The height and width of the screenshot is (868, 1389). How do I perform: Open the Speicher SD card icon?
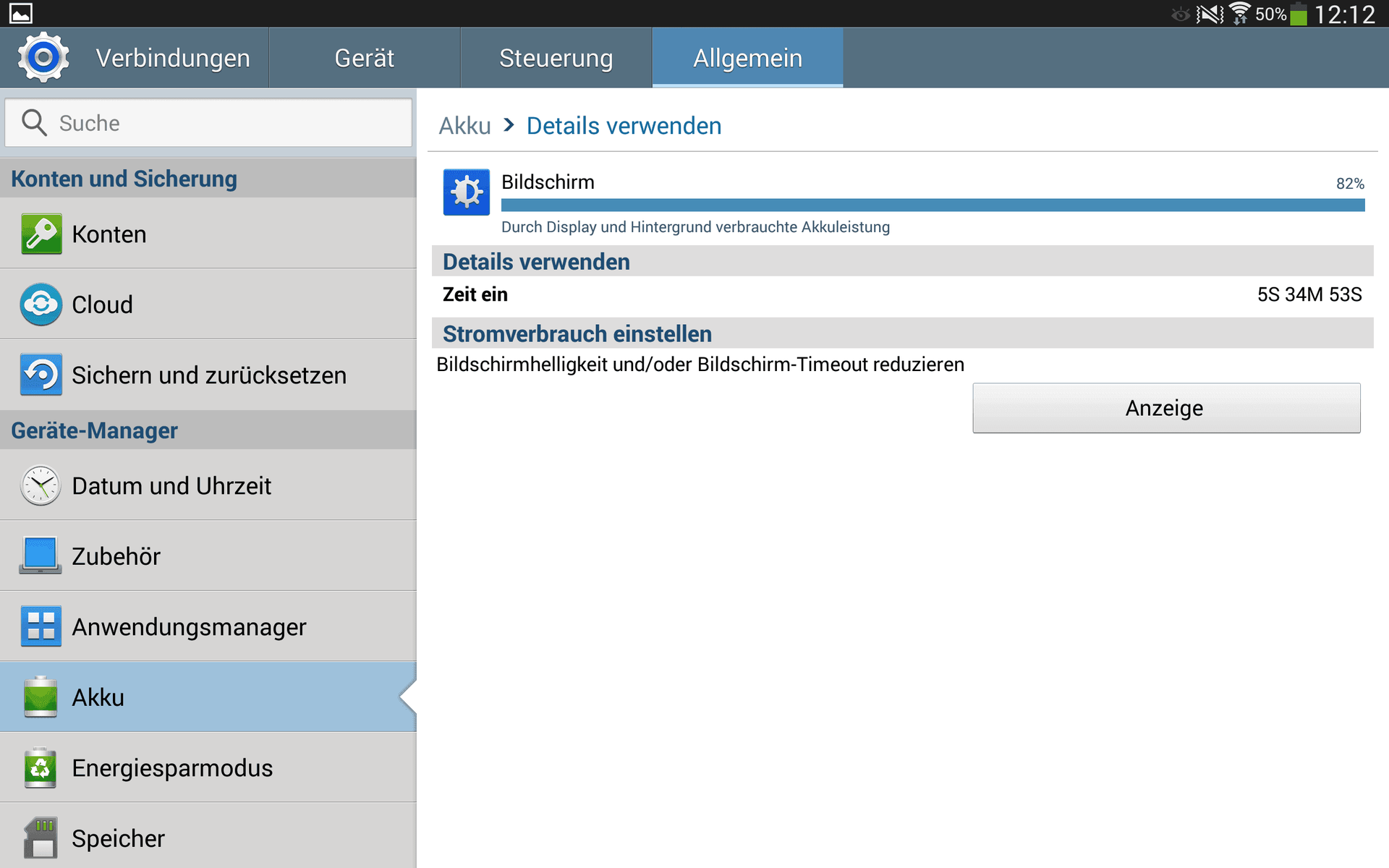[41, 838]
